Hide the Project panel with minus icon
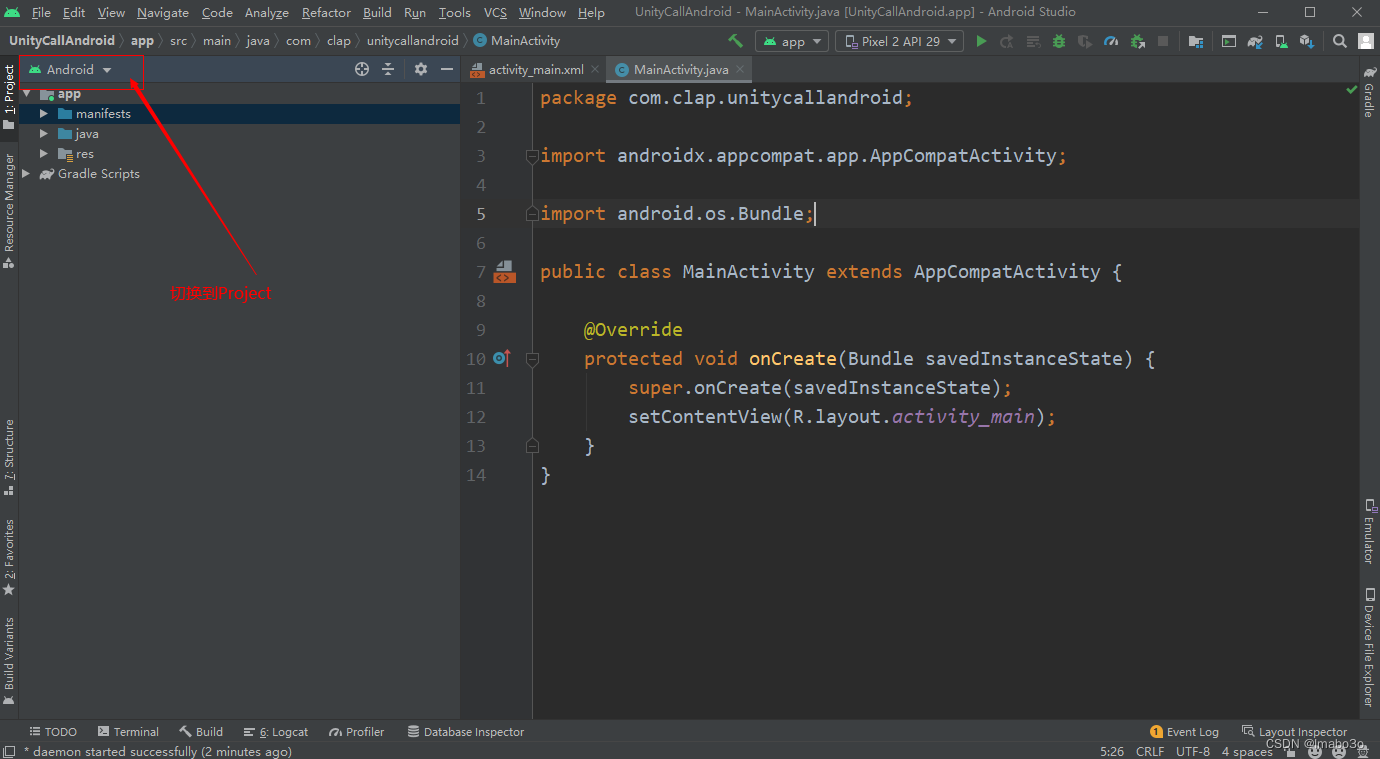 click(x=447, y=69)
